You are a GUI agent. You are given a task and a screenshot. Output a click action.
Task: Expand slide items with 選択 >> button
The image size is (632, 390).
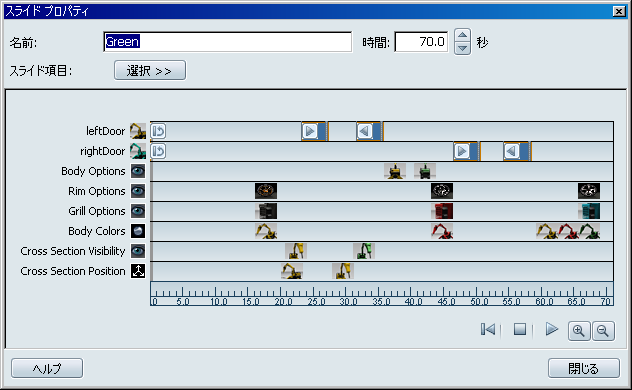click(x=150, y=71)
